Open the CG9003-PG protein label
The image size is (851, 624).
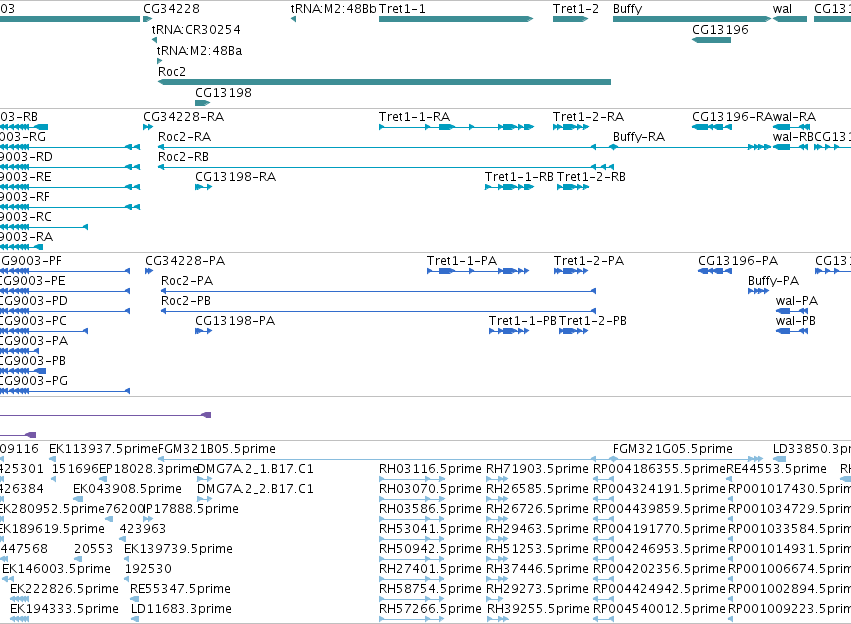pos(33,381)
